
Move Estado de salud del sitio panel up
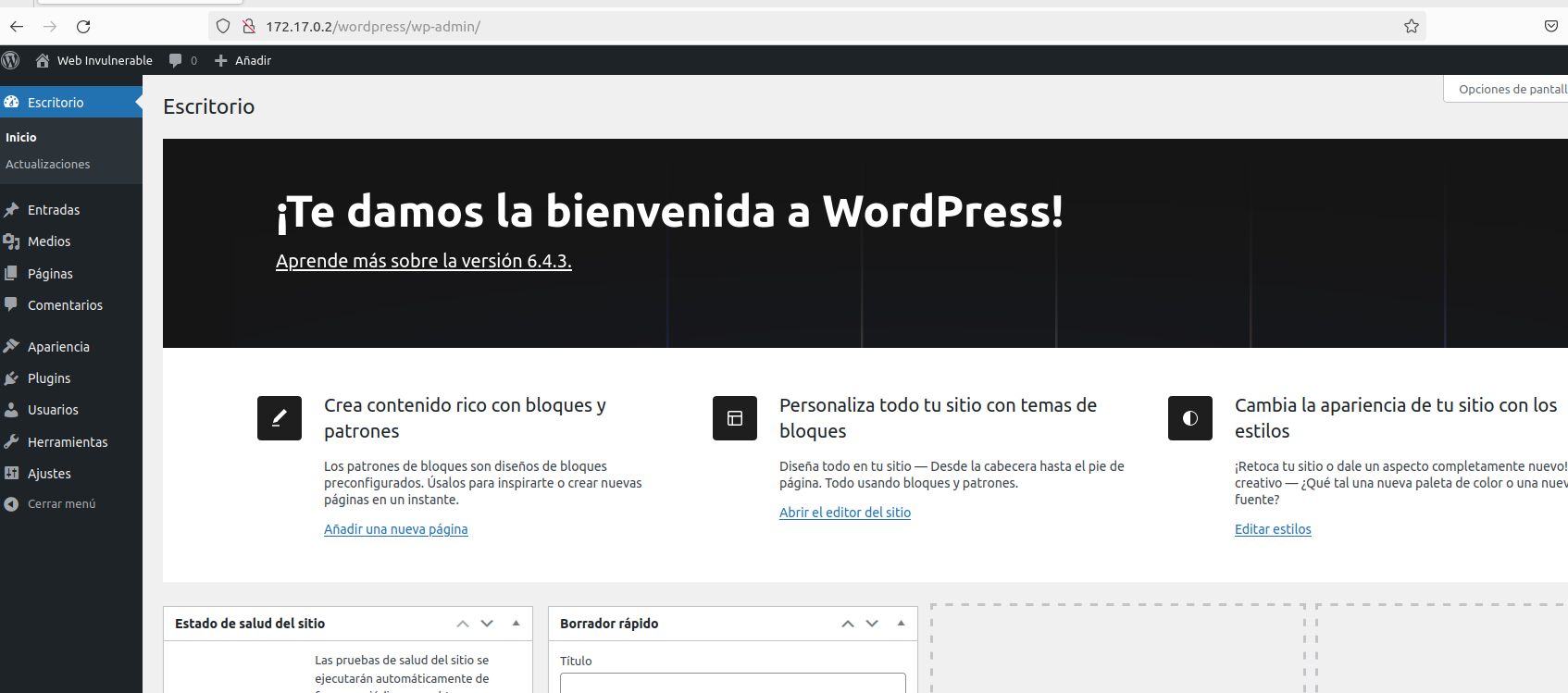[x=463, y=624]
